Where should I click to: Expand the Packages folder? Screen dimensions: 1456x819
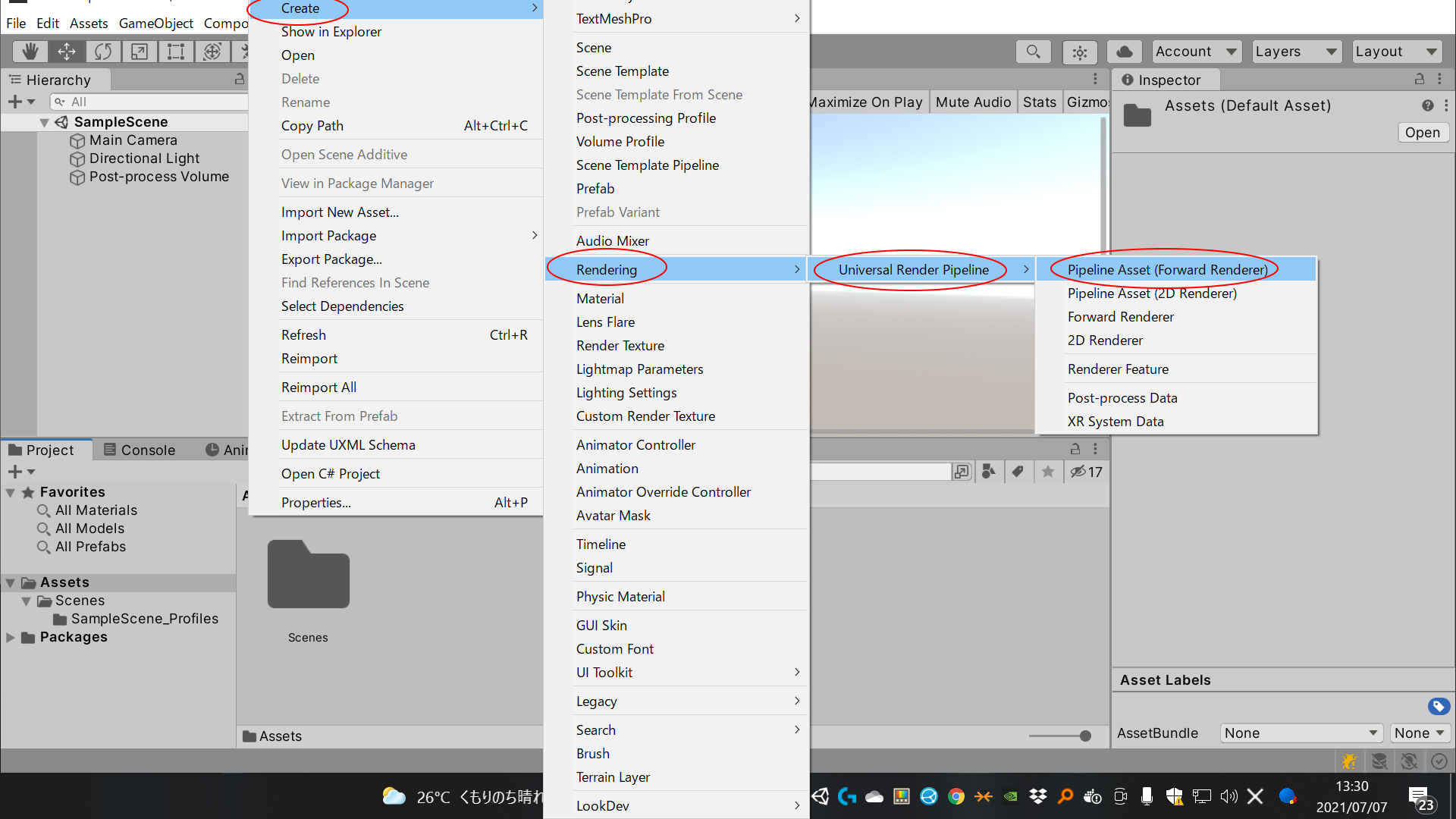pos(11,637)
